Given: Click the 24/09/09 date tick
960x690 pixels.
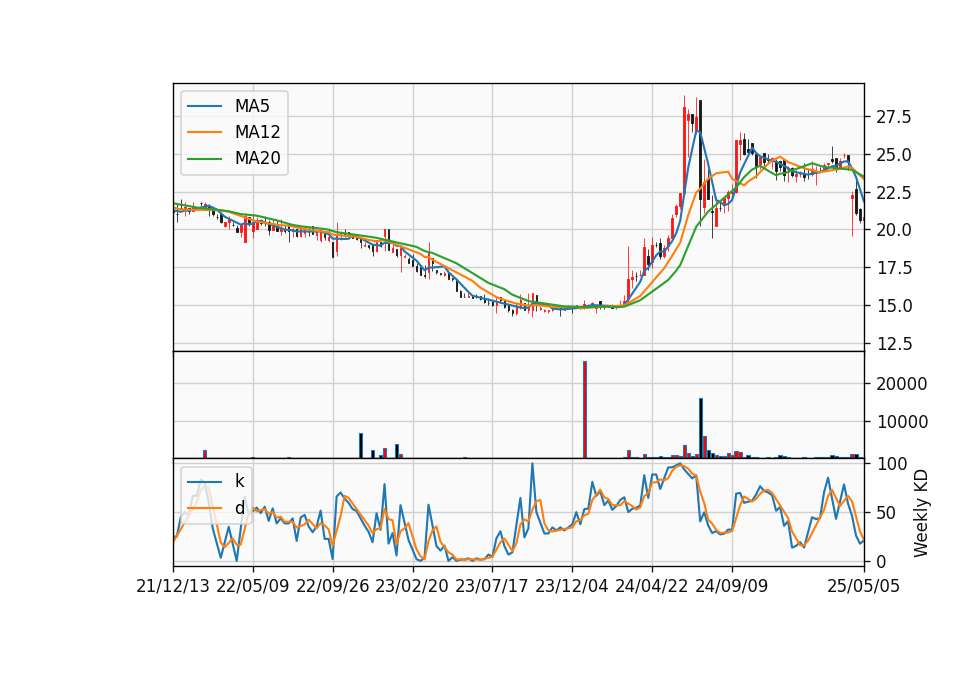Looking at the screenshot, I should pyautogui.click(x=732, y=586).
